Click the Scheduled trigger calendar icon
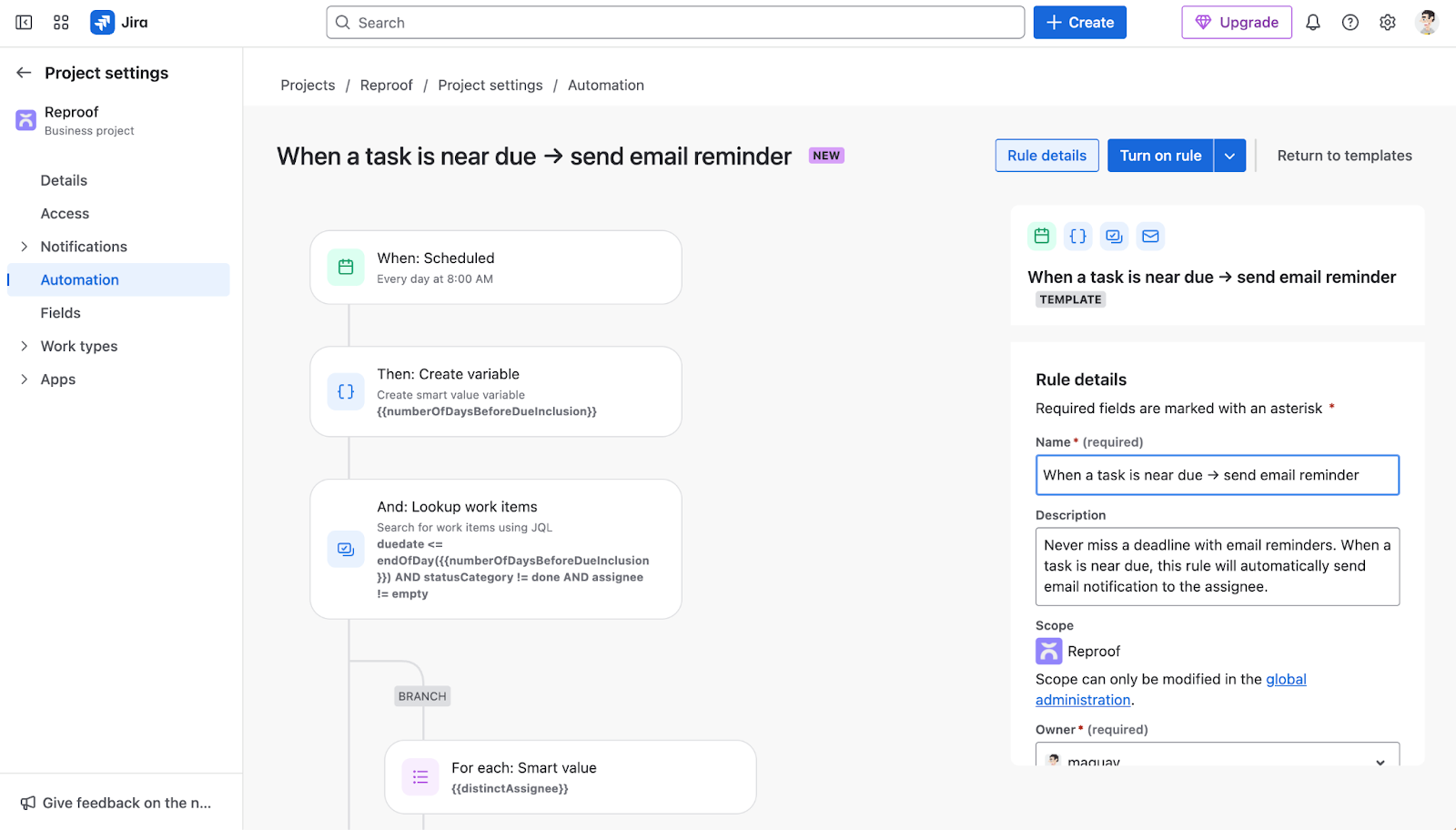The width and height of the screenshot is (1456, 830). coord(345,267)
